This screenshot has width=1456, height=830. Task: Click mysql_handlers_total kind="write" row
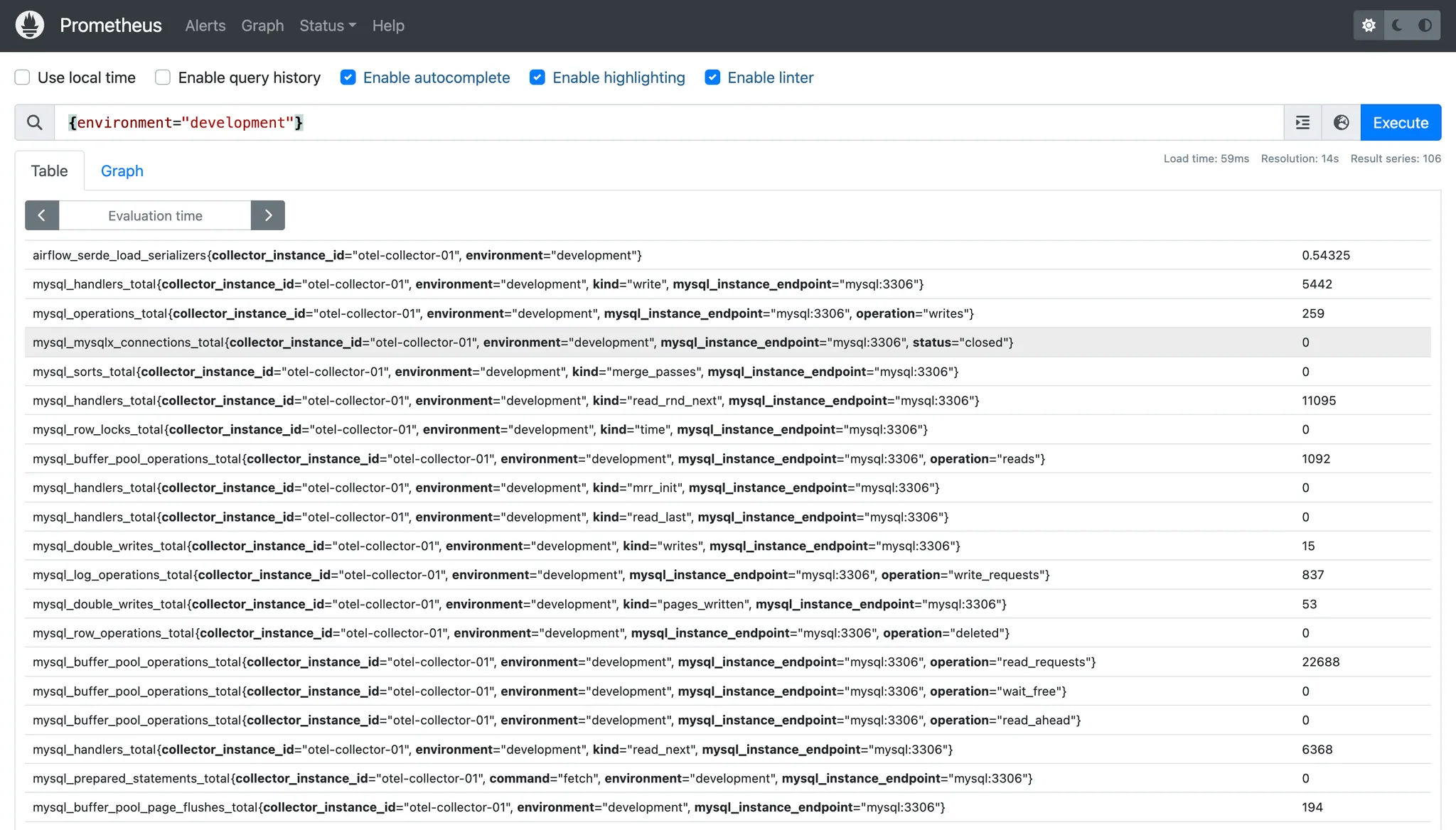[728, 284]
